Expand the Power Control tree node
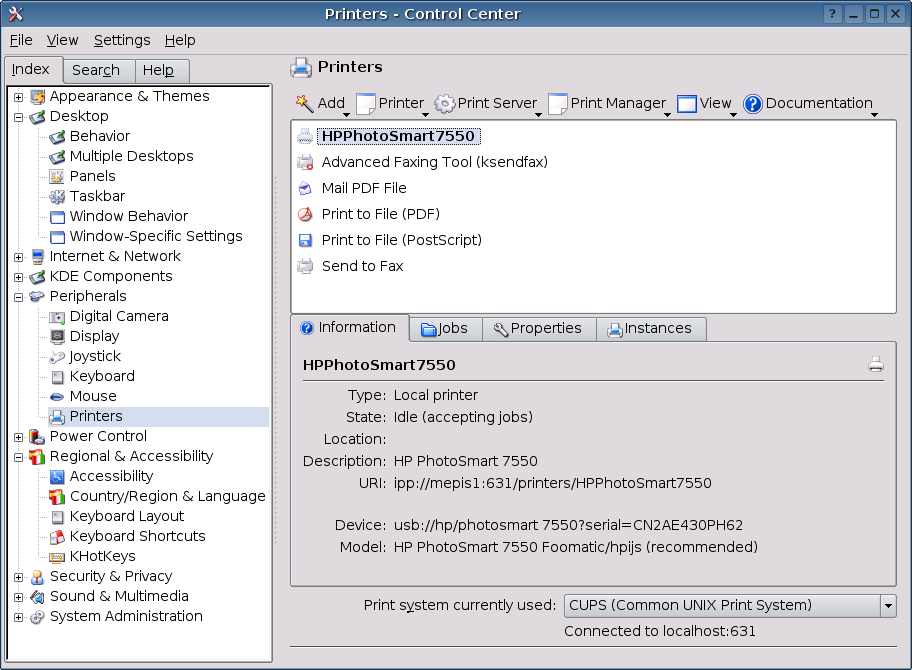The height and width of the screenshot is (670, 912). click(x=19, y=437)
